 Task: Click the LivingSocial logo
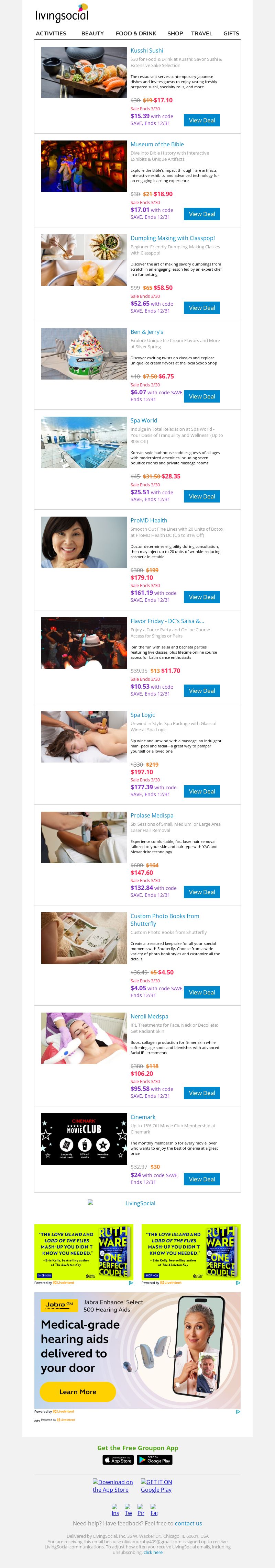tap(62, 14)
